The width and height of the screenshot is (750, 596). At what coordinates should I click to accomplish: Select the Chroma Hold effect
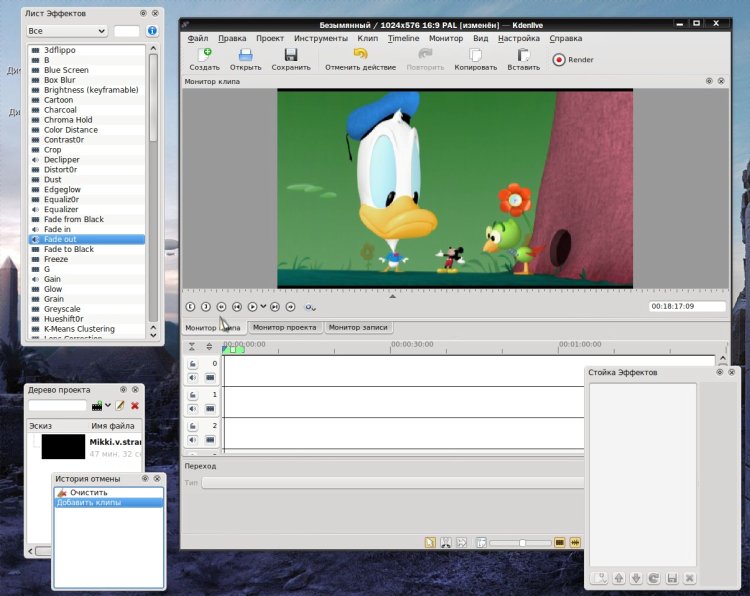click(x=86, y=120)
